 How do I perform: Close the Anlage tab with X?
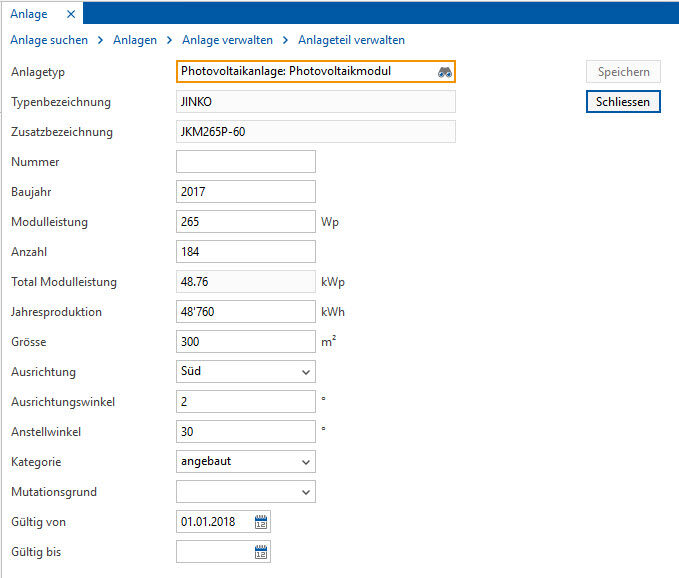pos(71,14)
